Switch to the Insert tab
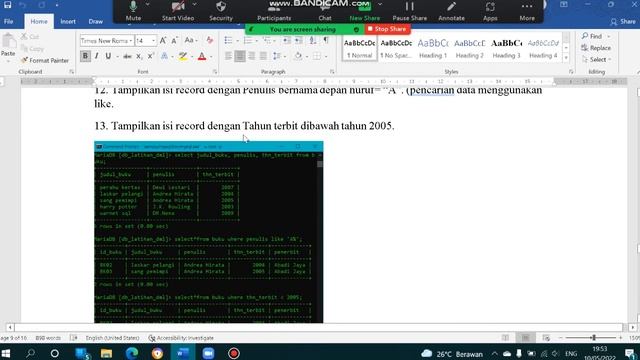640x360 pixels. click(68, 21)
